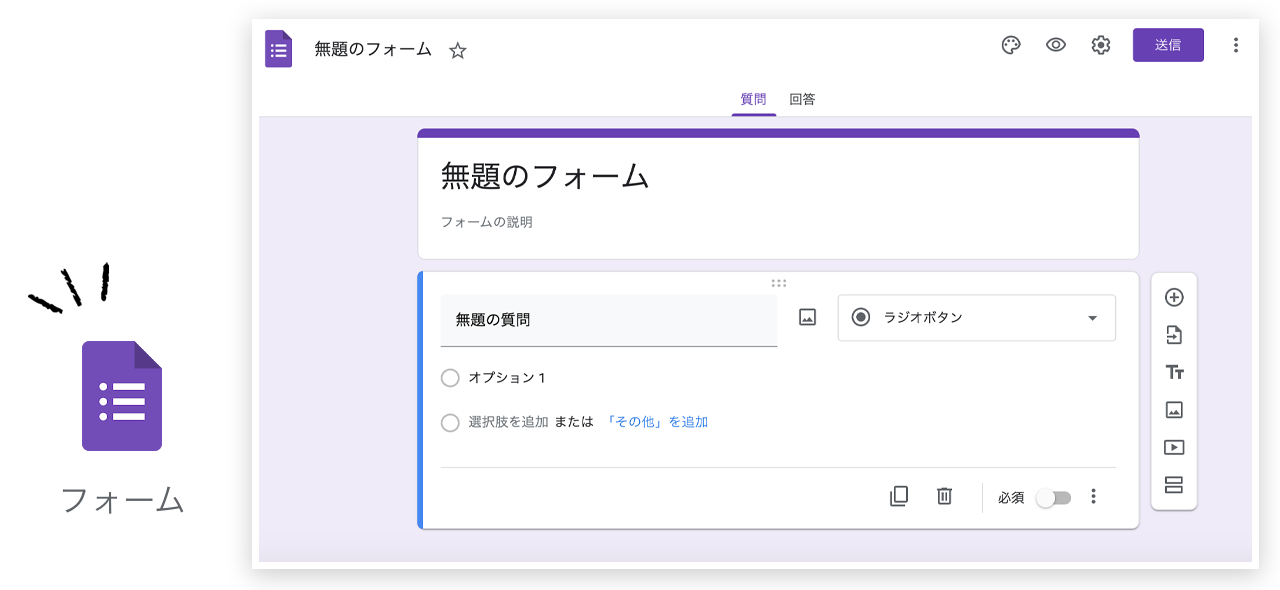This screenshot has height=590, width=1280.
Task: Open the top-right more options menu
Action: (1236, 45)
